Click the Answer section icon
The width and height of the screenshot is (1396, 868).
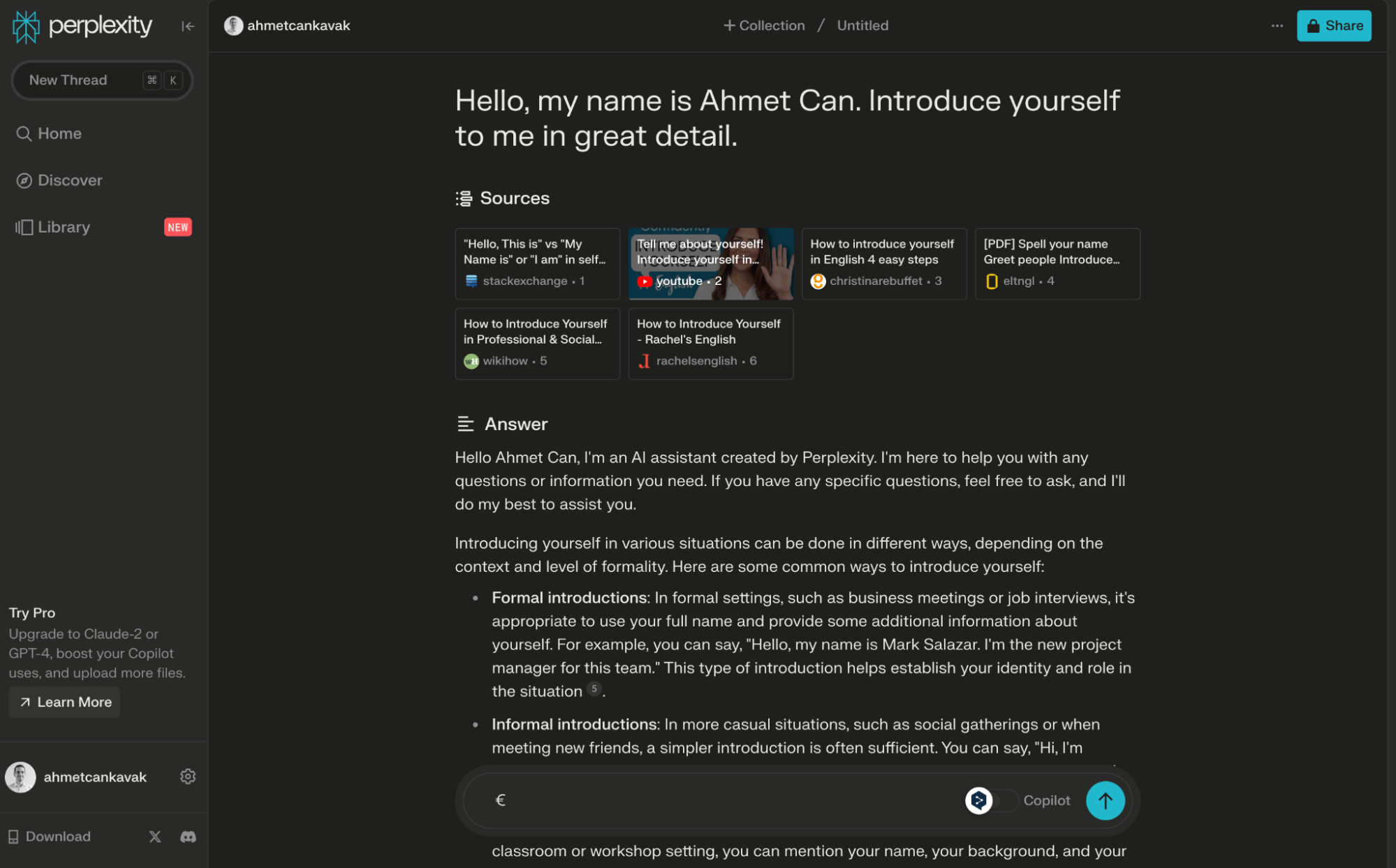pos(465,424)
